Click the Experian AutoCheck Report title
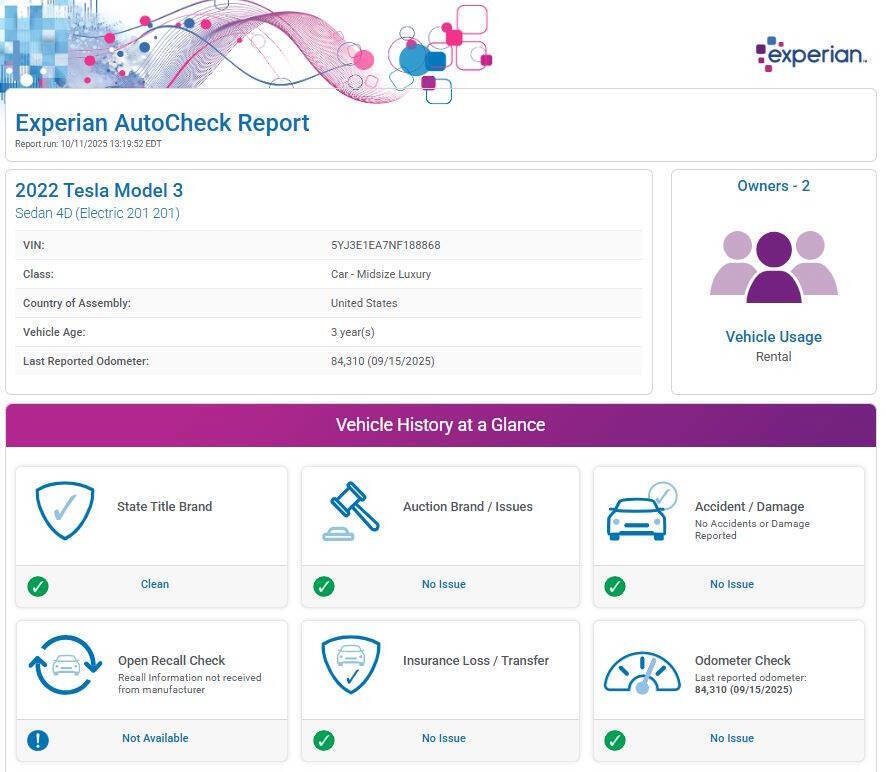Screen dimensions: 886x772 coord(162,123)
